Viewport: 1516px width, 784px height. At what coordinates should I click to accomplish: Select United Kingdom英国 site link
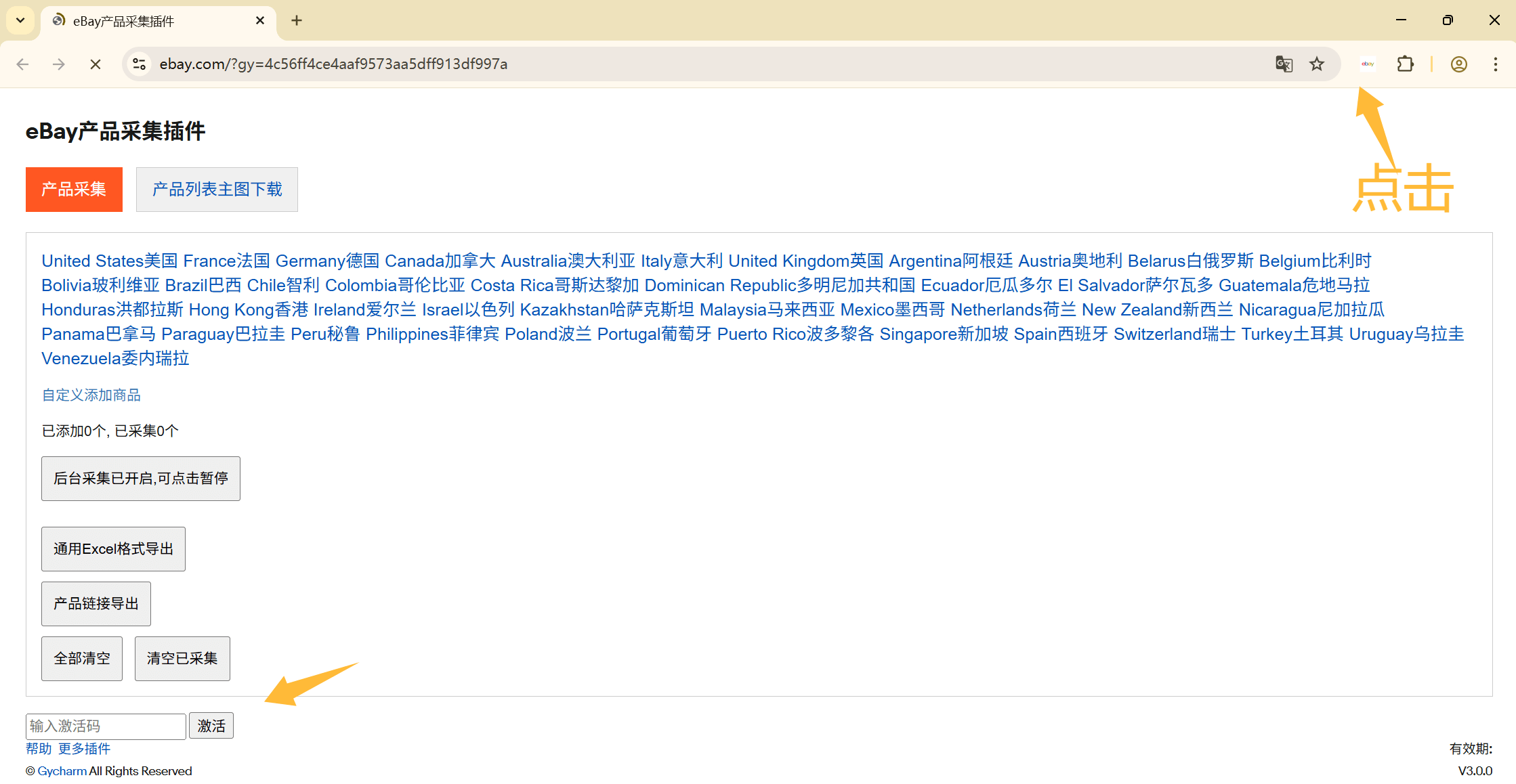[x=806, y=261]
